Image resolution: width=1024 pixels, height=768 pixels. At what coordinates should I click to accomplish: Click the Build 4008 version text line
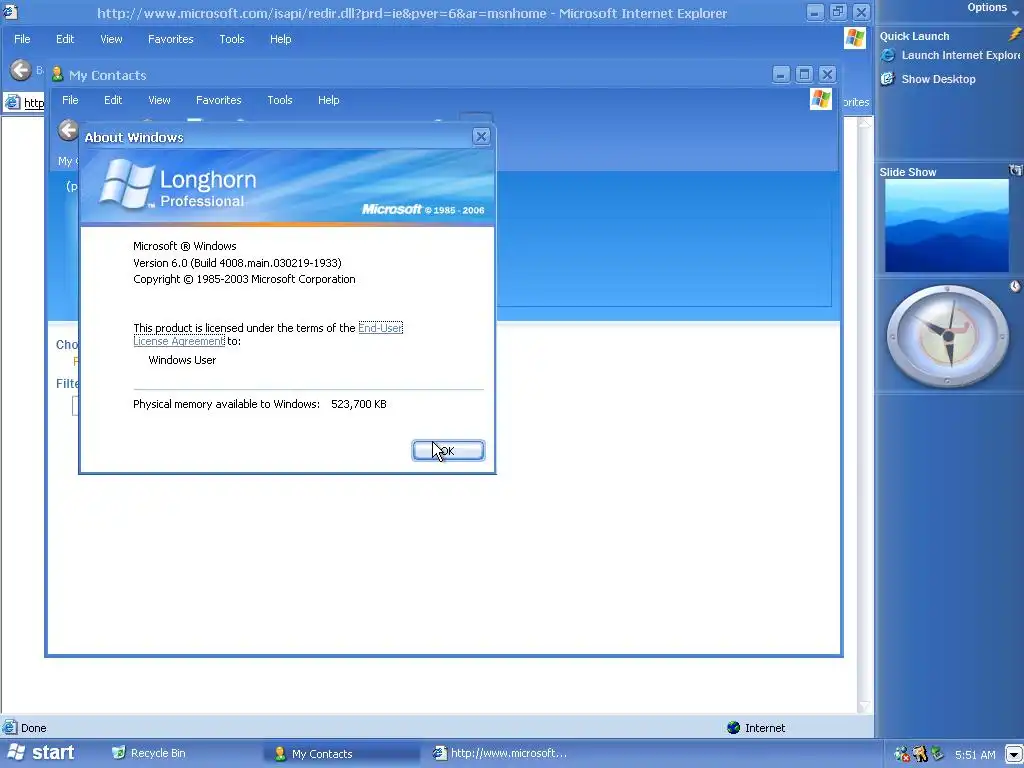click(237, 263)
